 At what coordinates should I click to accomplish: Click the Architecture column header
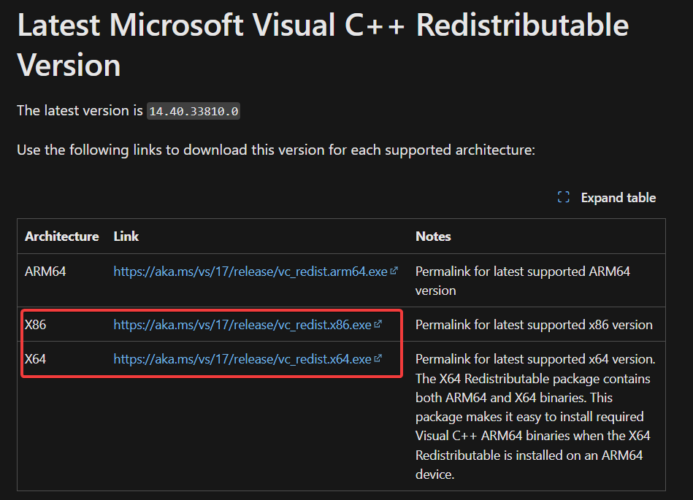point(62,236)
